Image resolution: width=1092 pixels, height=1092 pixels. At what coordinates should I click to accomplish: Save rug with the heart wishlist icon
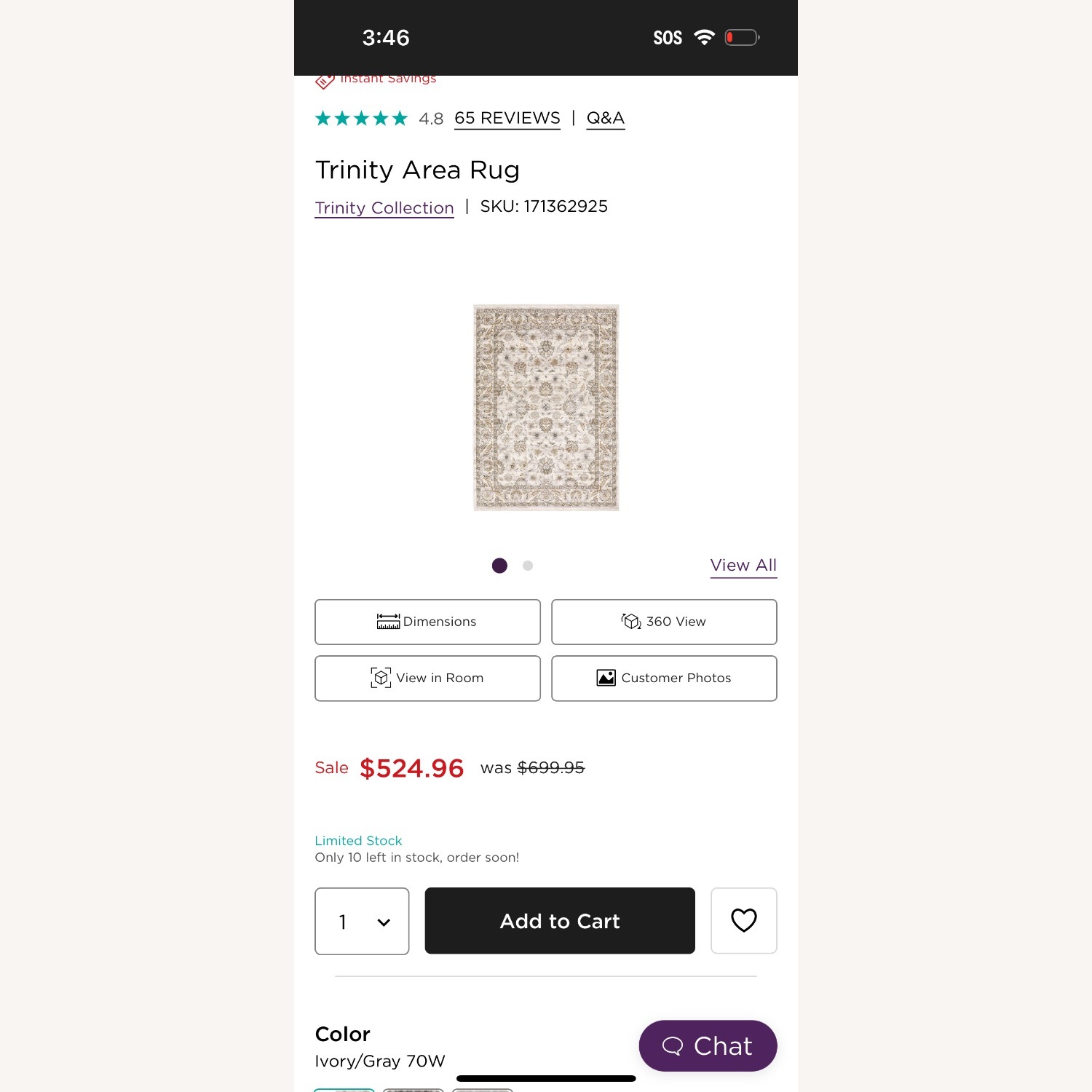click(743, 920)
